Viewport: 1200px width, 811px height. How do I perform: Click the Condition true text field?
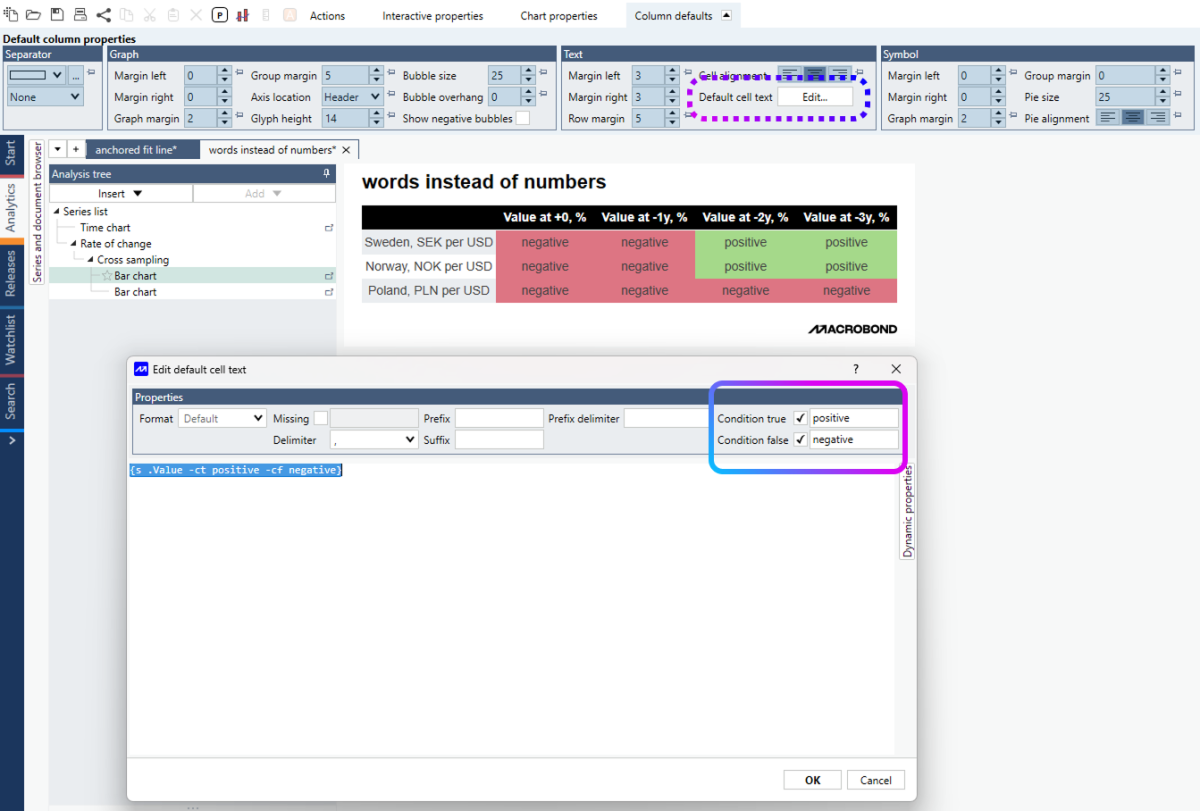pyautogui.click(x=854, y=418)
